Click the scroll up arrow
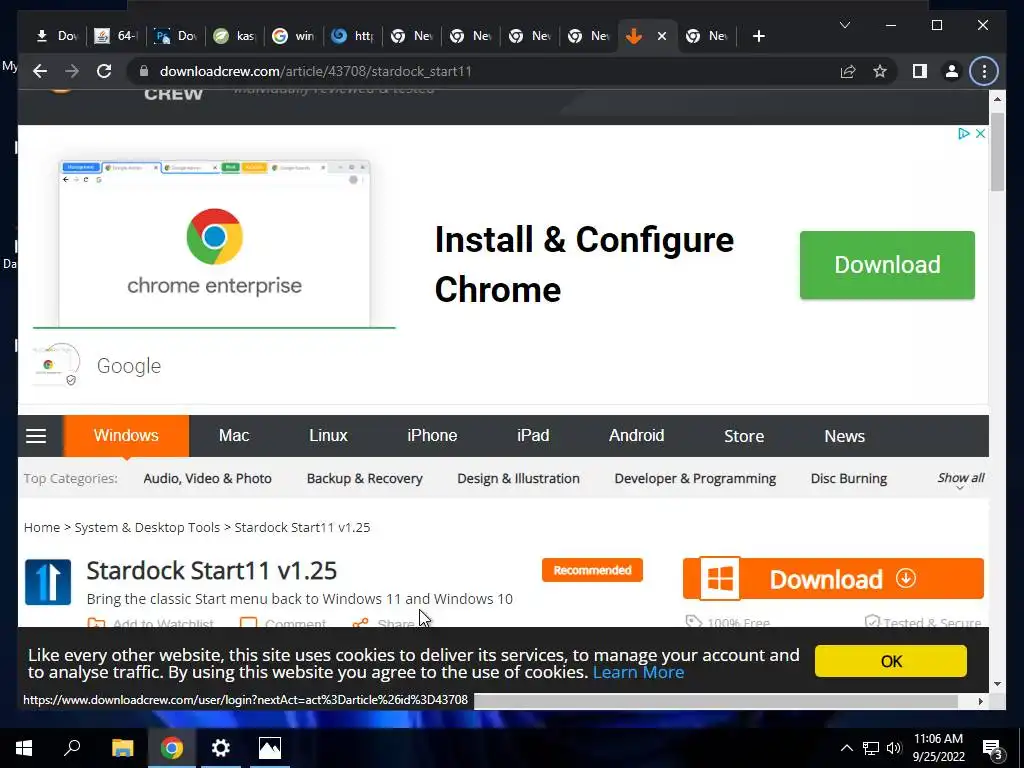This screenshot has width=1024, height=768. [997, 99]
